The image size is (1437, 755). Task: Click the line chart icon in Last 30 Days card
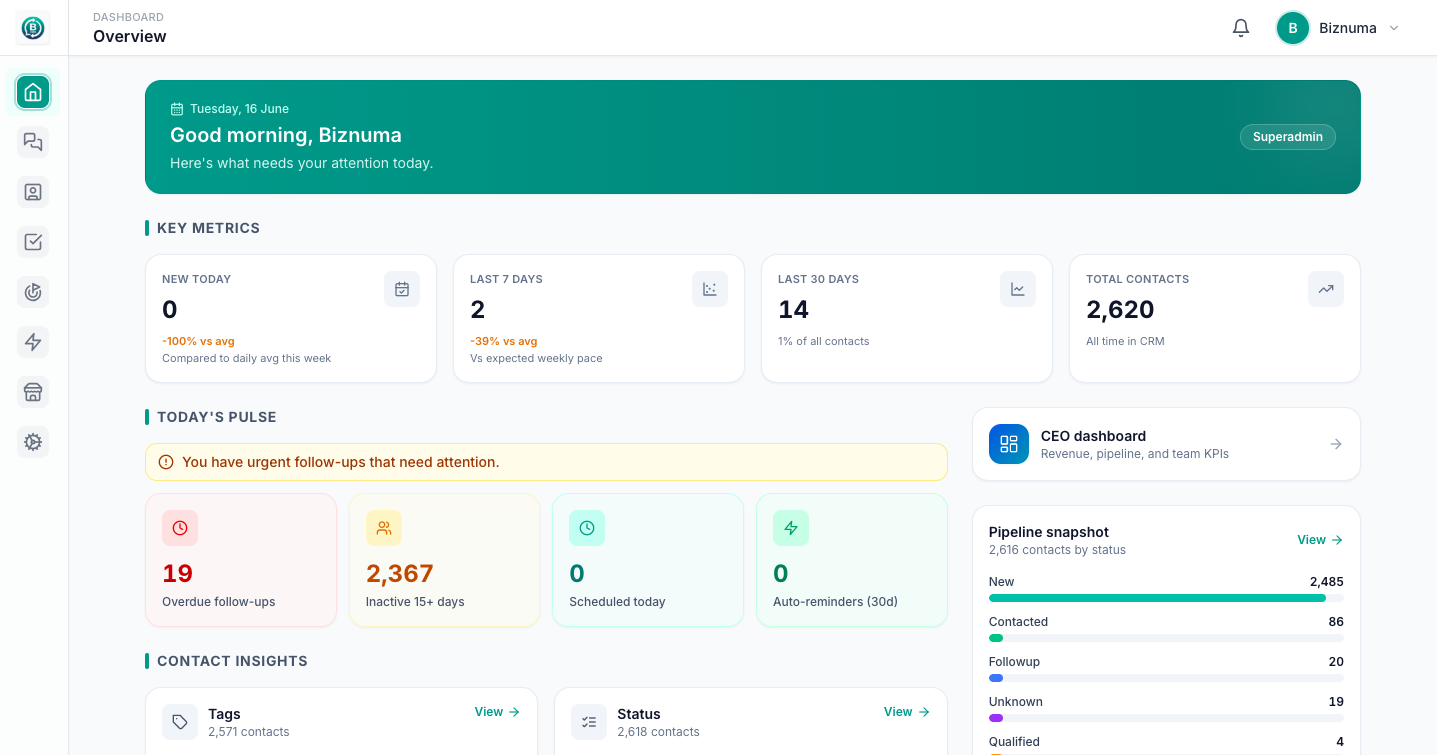tap(1018, 289)
